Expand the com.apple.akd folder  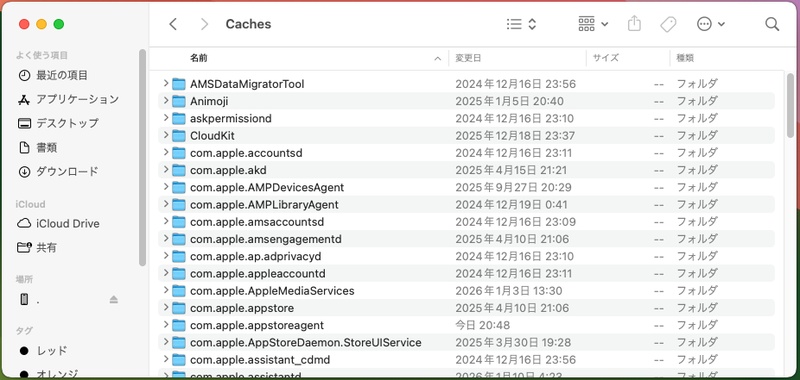[166, 169]
